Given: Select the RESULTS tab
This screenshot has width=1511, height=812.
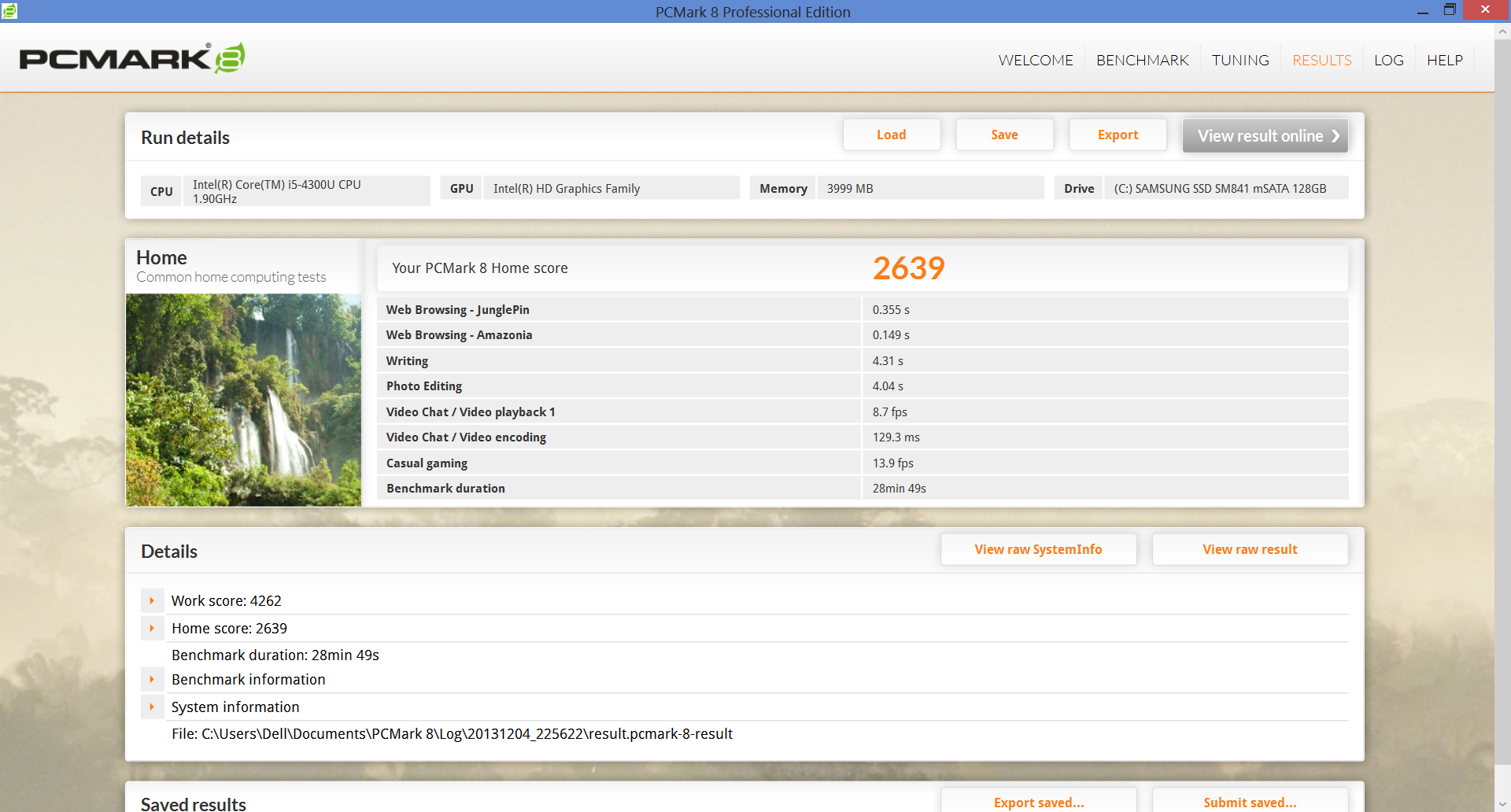Looking at the screenshot, I should point(1321,61).
